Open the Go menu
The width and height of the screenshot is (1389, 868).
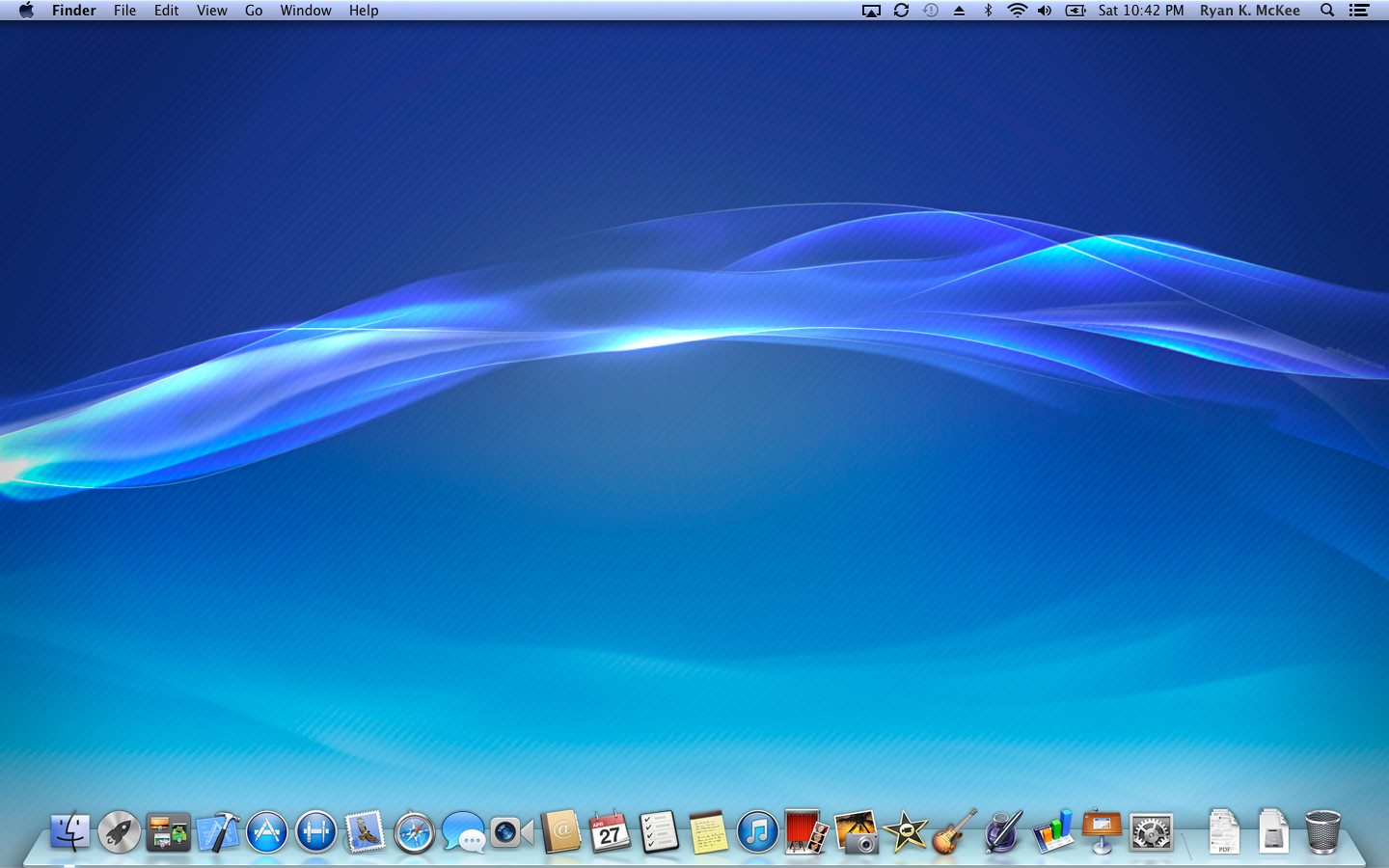[254, 11]
